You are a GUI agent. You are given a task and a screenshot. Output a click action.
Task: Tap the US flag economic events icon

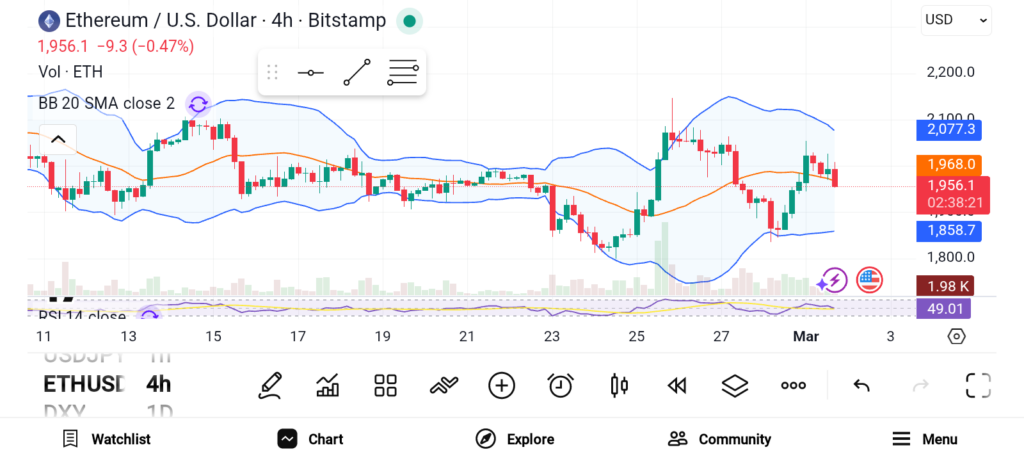click(x=869, y=280)
